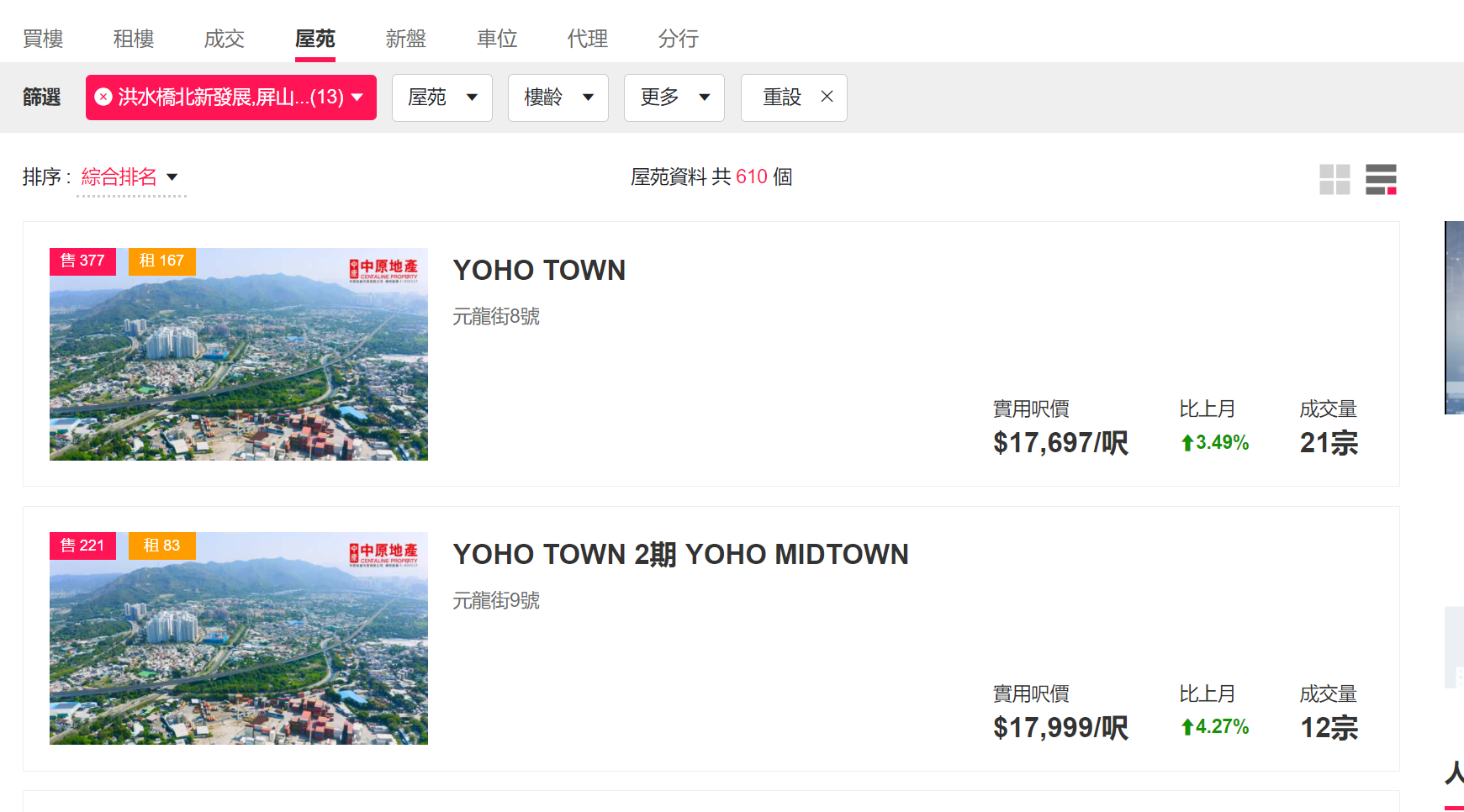1464x812 pixels.
Task: Open the 買樓 tab
Action: tap(43, 39)
